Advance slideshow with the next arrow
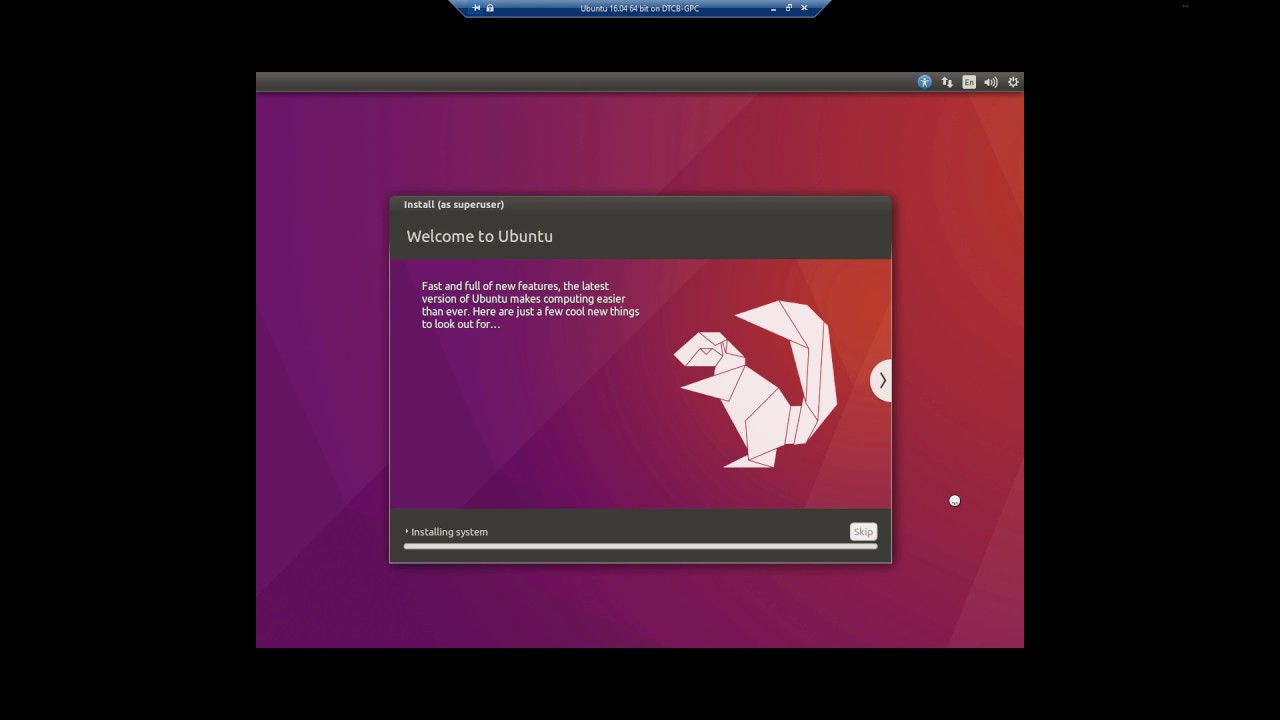Screen dimensions: 1280x720 [x=881, y=380]
